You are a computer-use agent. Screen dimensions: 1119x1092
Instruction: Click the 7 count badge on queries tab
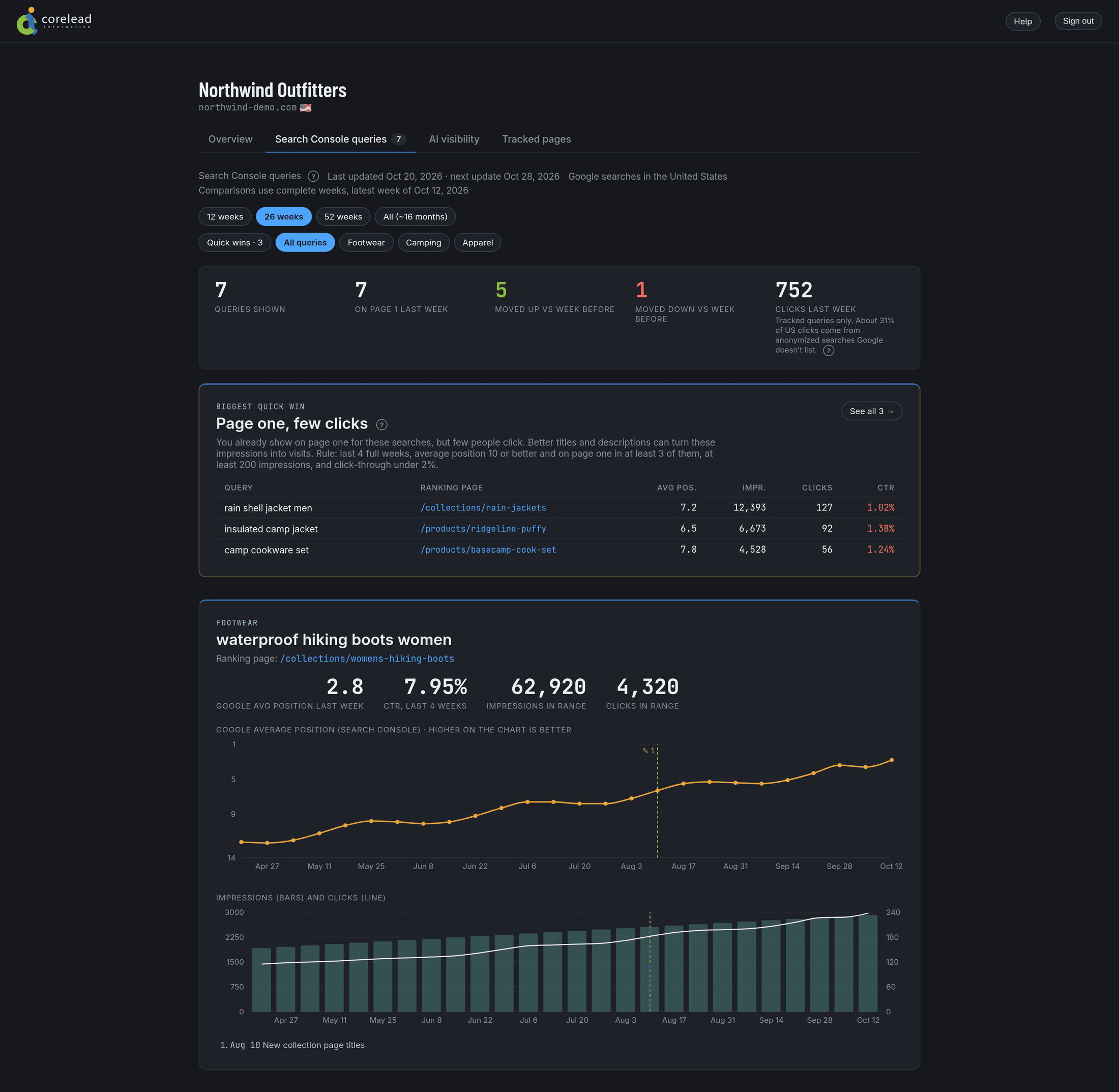pyautogui.click(x=398, y=139)
